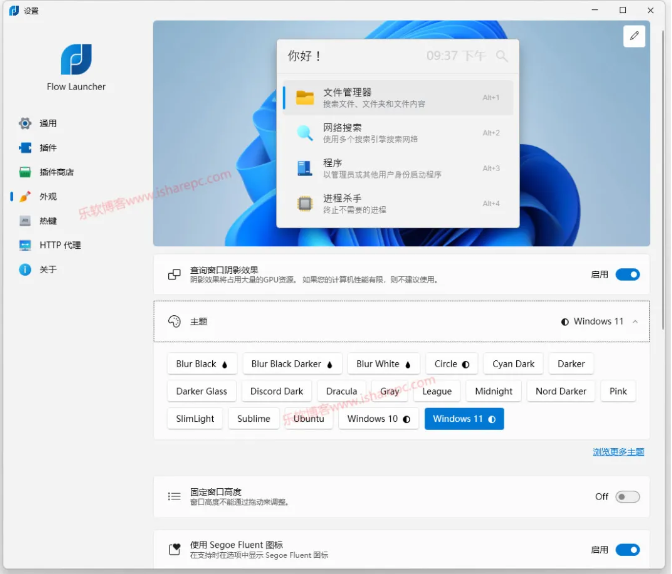Click the vertical scrollbar on the right
This screenshot has width=672, height=574.
click(663, 180)
